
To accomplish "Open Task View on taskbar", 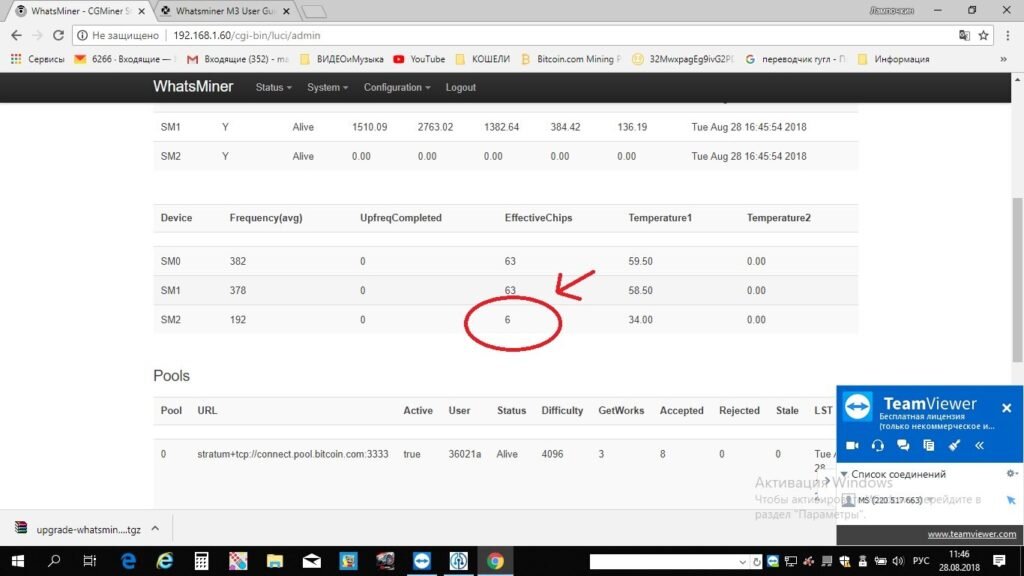I will click(89, 561).
